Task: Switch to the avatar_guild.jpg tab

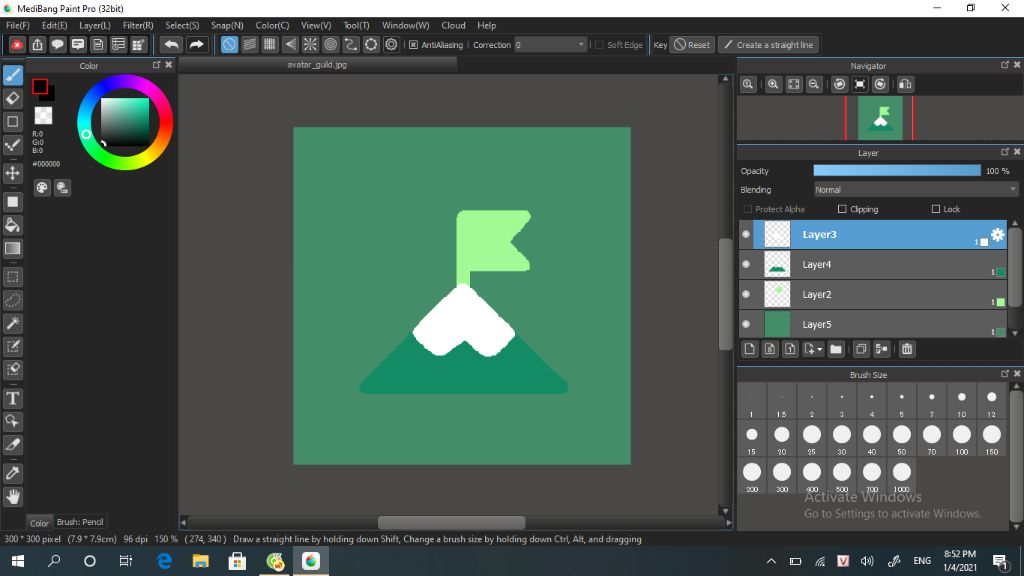Action: point(317,65)
